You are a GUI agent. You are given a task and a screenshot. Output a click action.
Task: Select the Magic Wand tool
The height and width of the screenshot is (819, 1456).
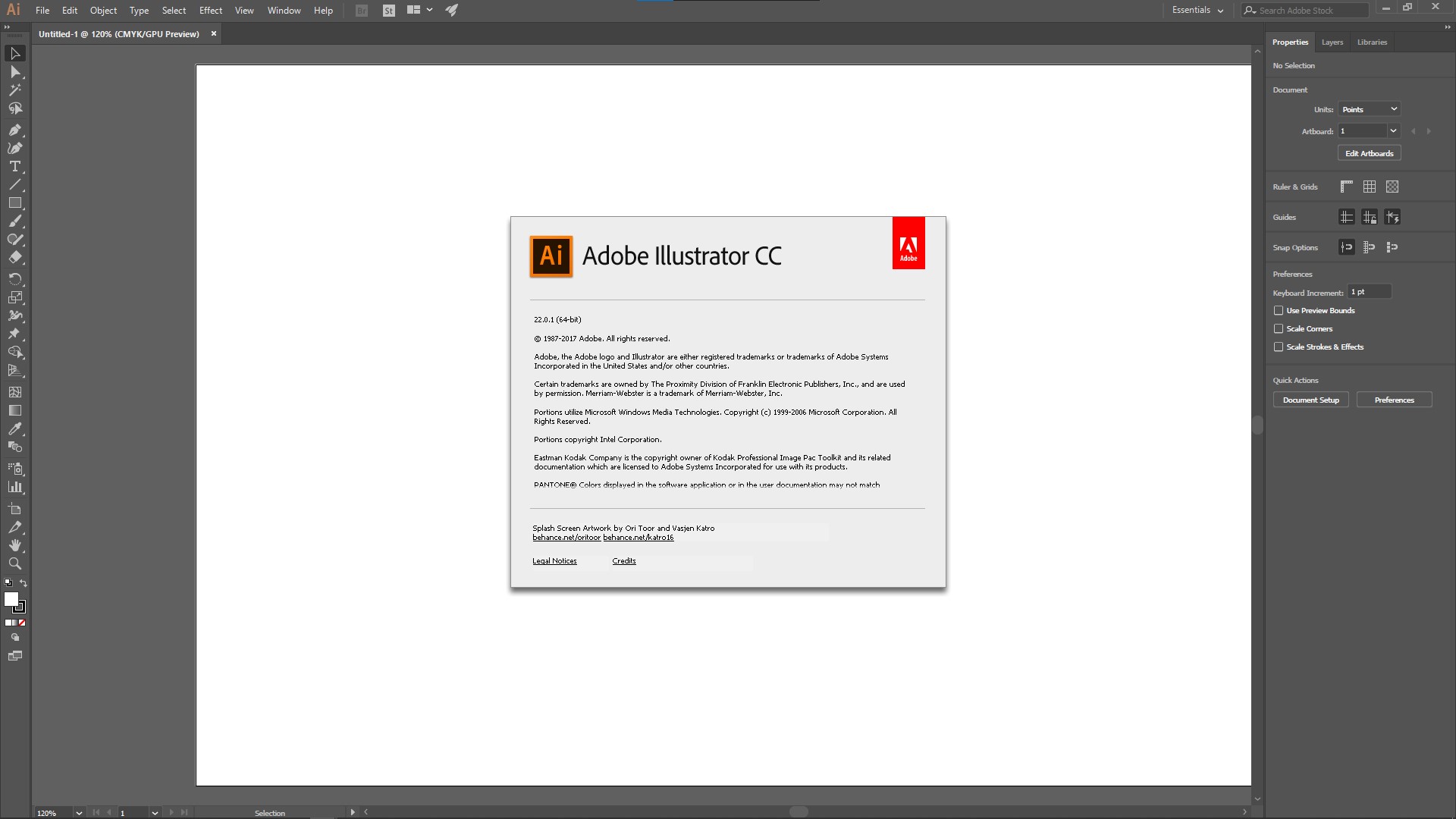14,89
